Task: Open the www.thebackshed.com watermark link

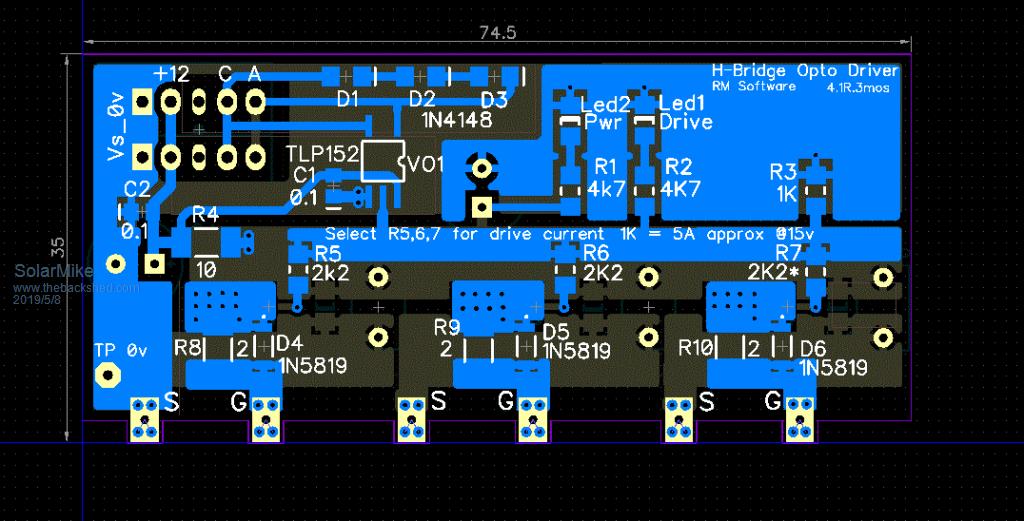Action: coord(75,288)
